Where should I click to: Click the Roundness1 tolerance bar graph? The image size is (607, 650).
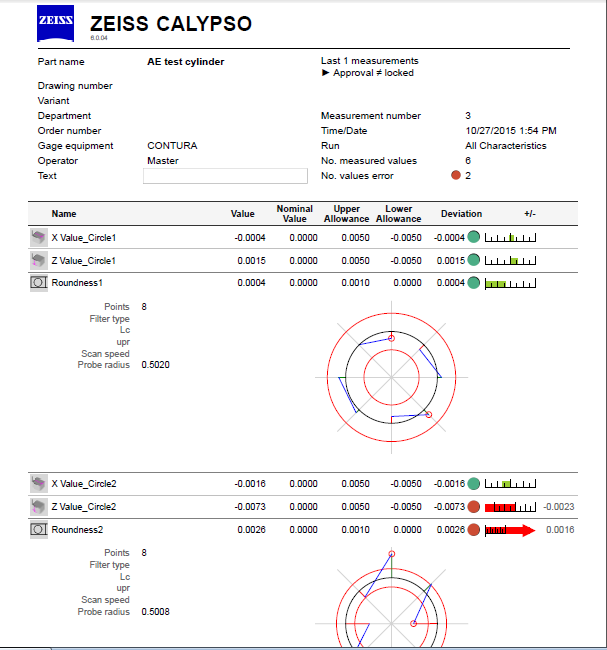click(x=510, y=284)
